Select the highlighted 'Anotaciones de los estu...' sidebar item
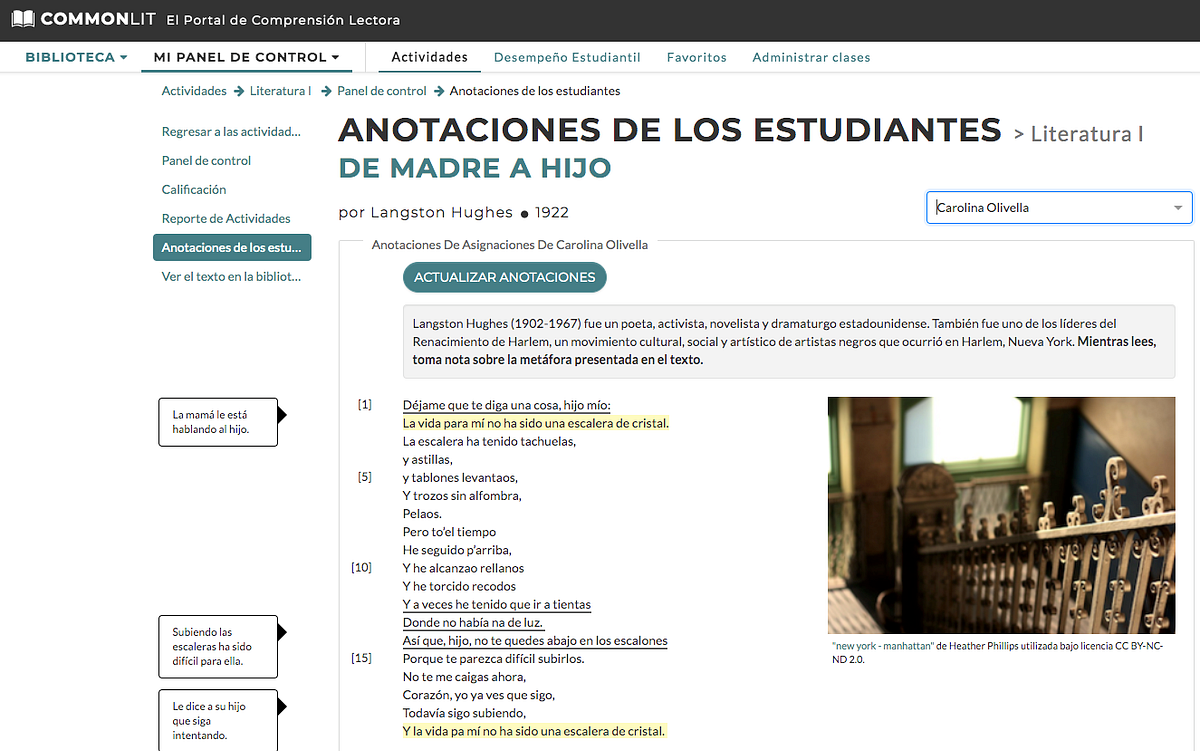Image resolution: width=1200 pixels, height=751 pixels. click(232, 247)
